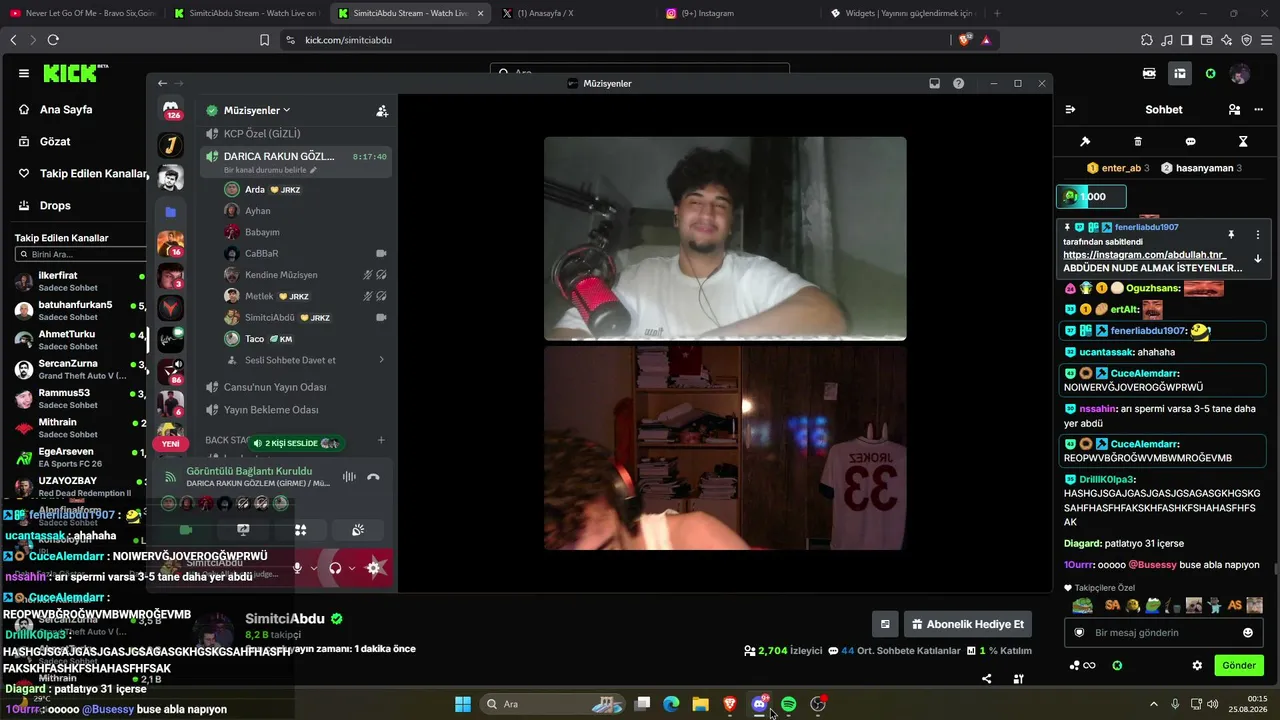This screenshot has width=1280, height=720.
Task: Collapse the Kick chat panel
Action: coord(1070,110)
